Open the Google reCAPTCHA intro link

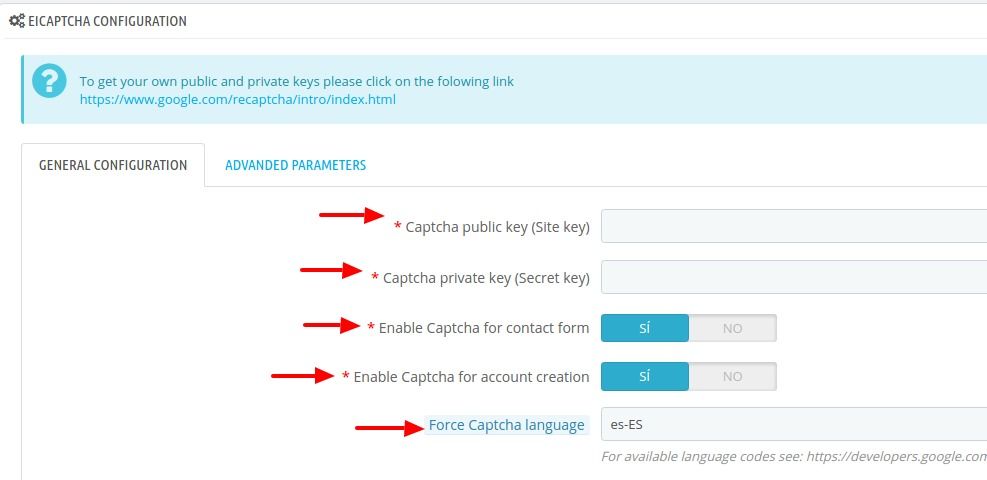pyautogui.click(x=238, y=99)
